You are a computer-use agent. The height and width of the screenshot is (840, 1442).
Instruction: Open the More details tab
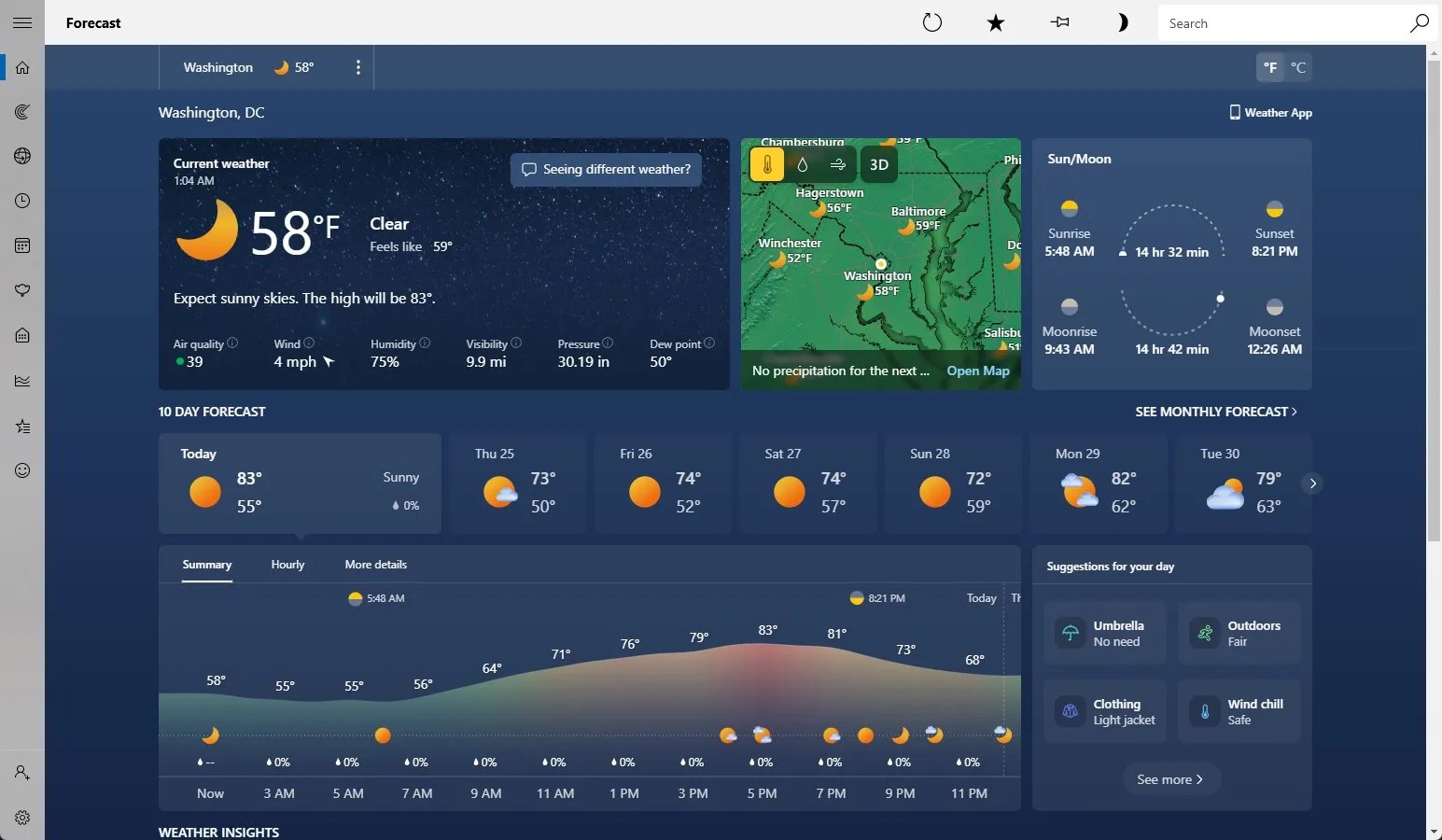[375, 565]
